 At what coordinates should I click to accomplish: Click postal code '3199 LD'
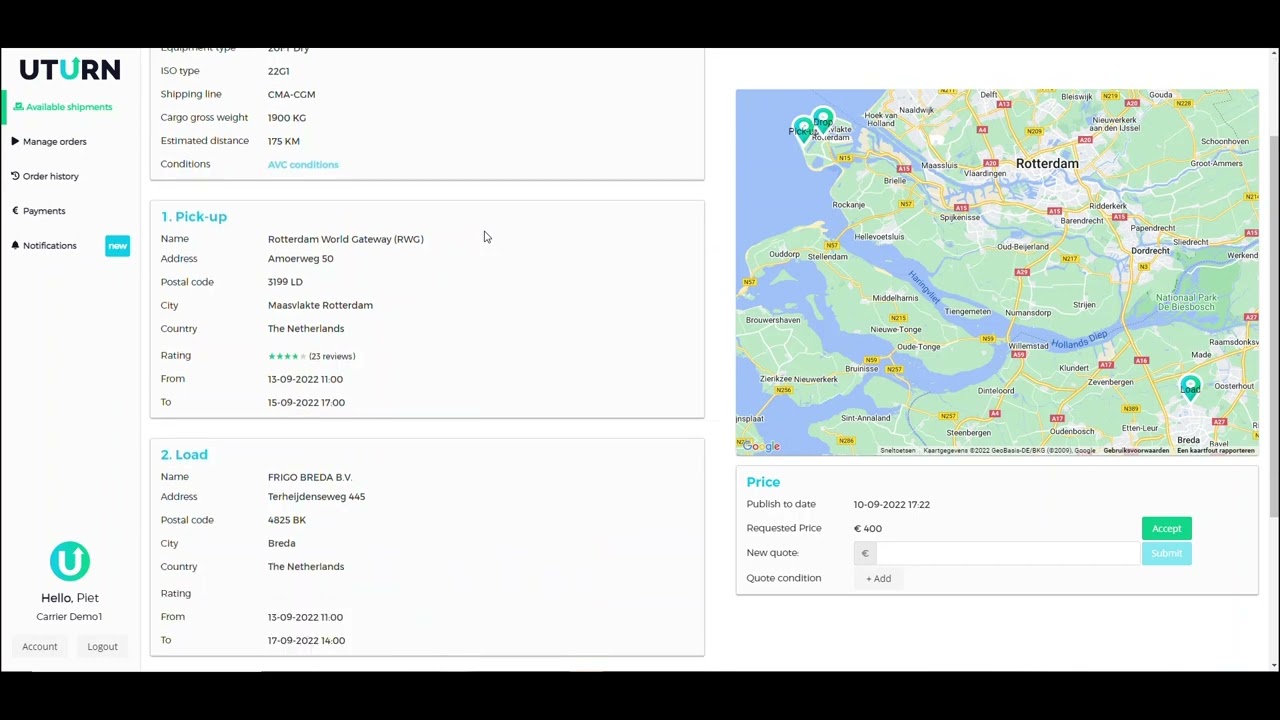pos(285,282)
